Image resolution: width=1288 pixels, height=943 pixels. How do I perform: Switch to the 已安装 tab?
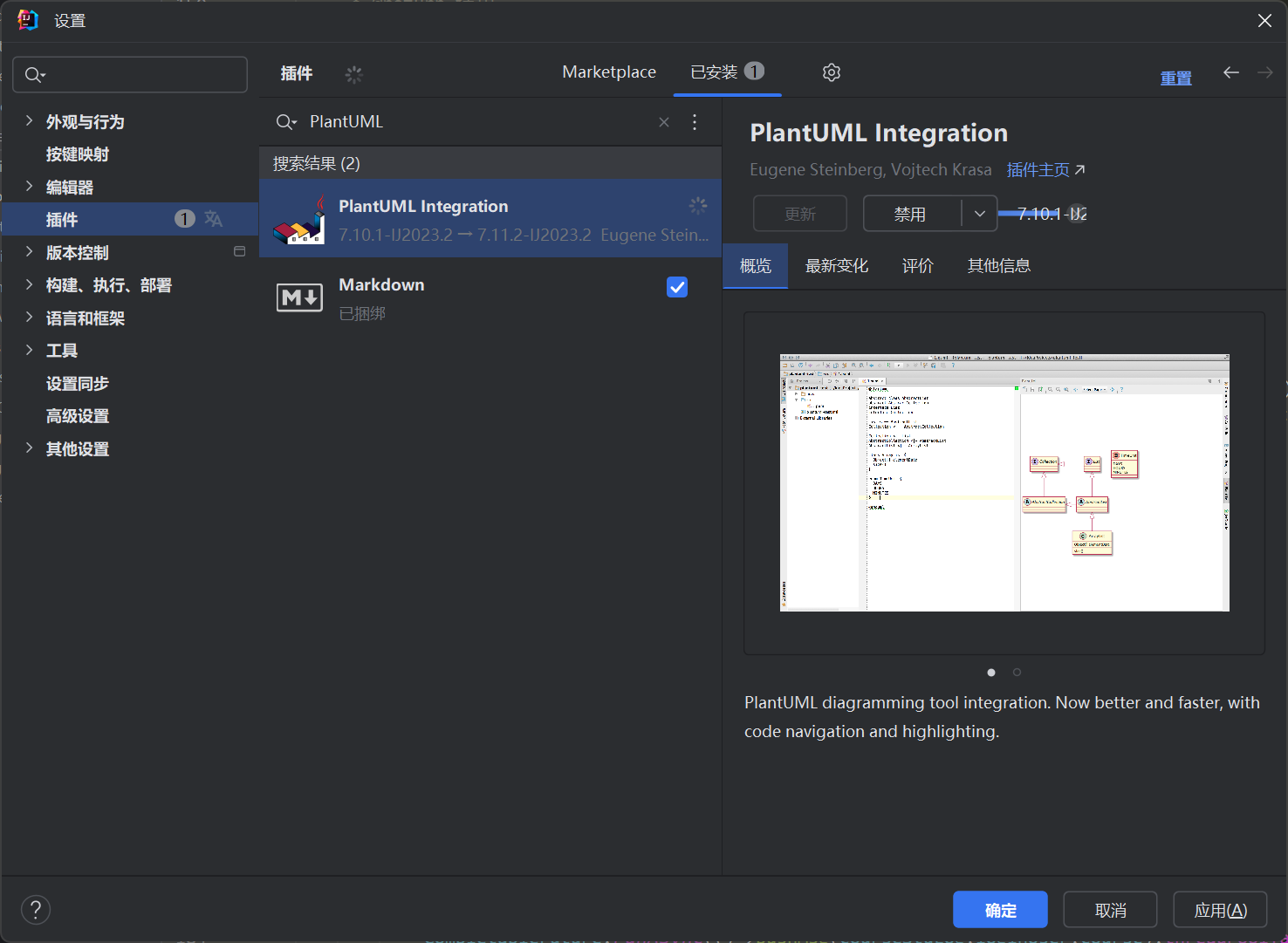point(727,72)
